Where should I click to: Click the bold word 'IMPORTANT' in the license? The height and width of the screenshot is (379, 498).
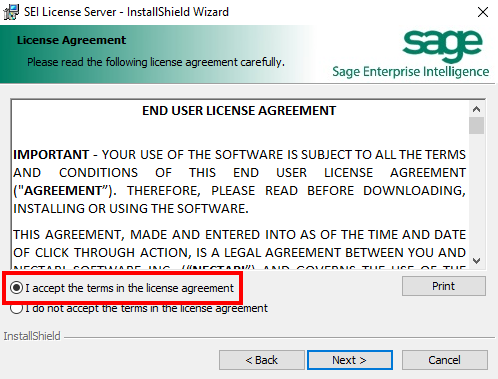(x=51, y=155)
